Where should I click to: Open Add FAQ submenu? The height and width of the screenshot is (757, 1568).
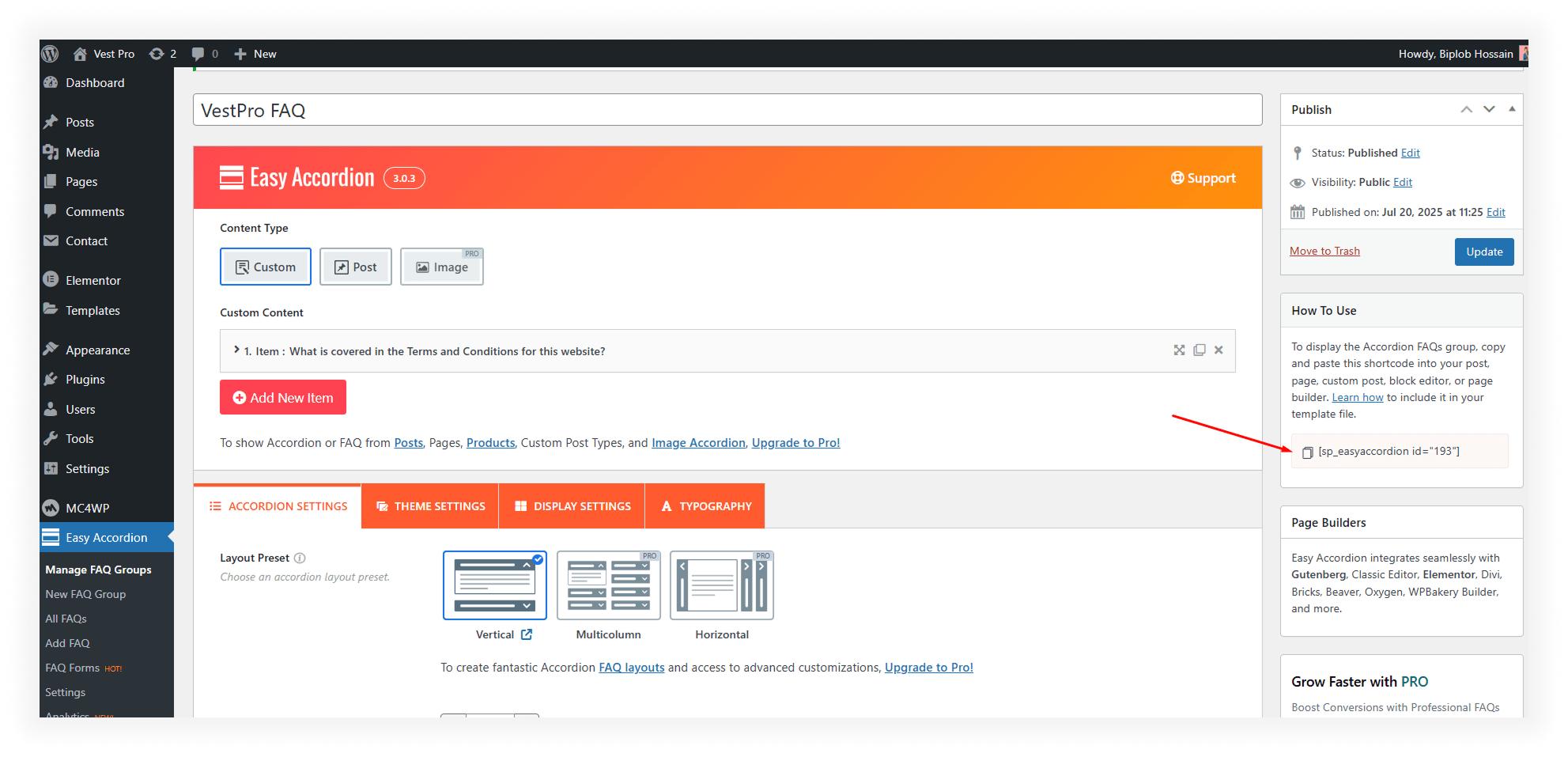[x=67, y=643]
